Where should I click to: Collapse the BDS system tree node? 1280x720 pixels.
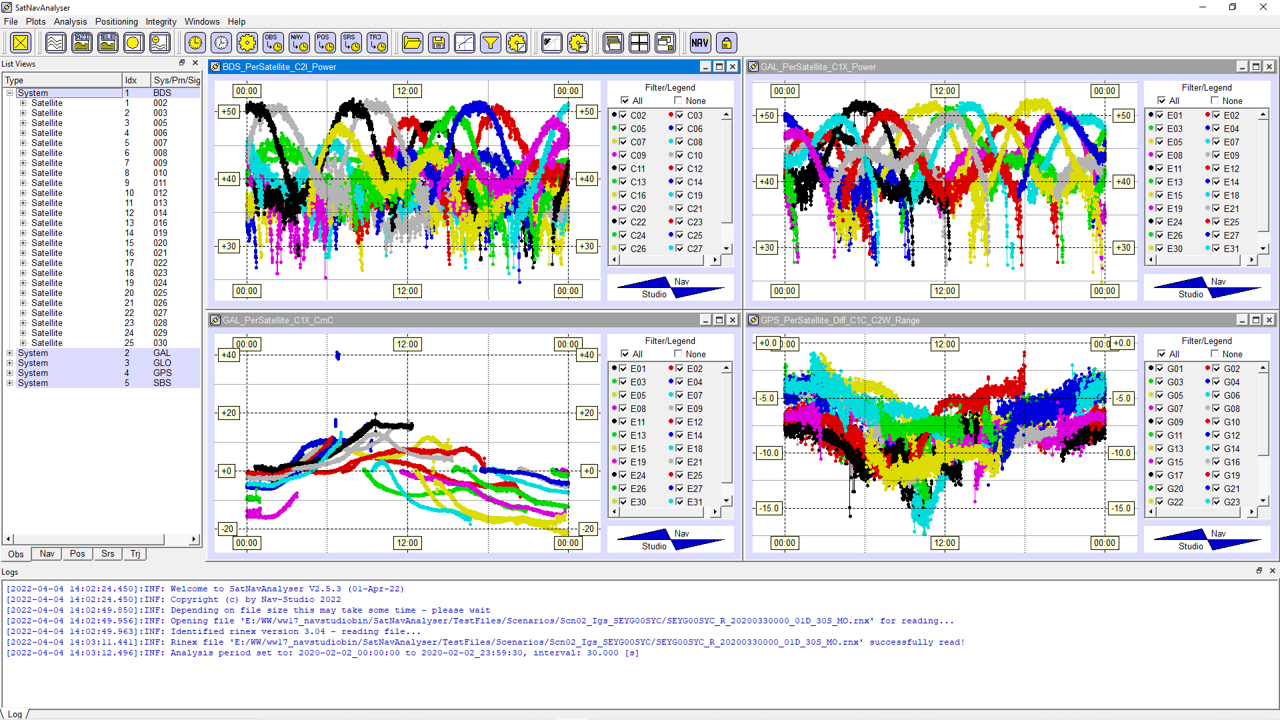point(10,93)
